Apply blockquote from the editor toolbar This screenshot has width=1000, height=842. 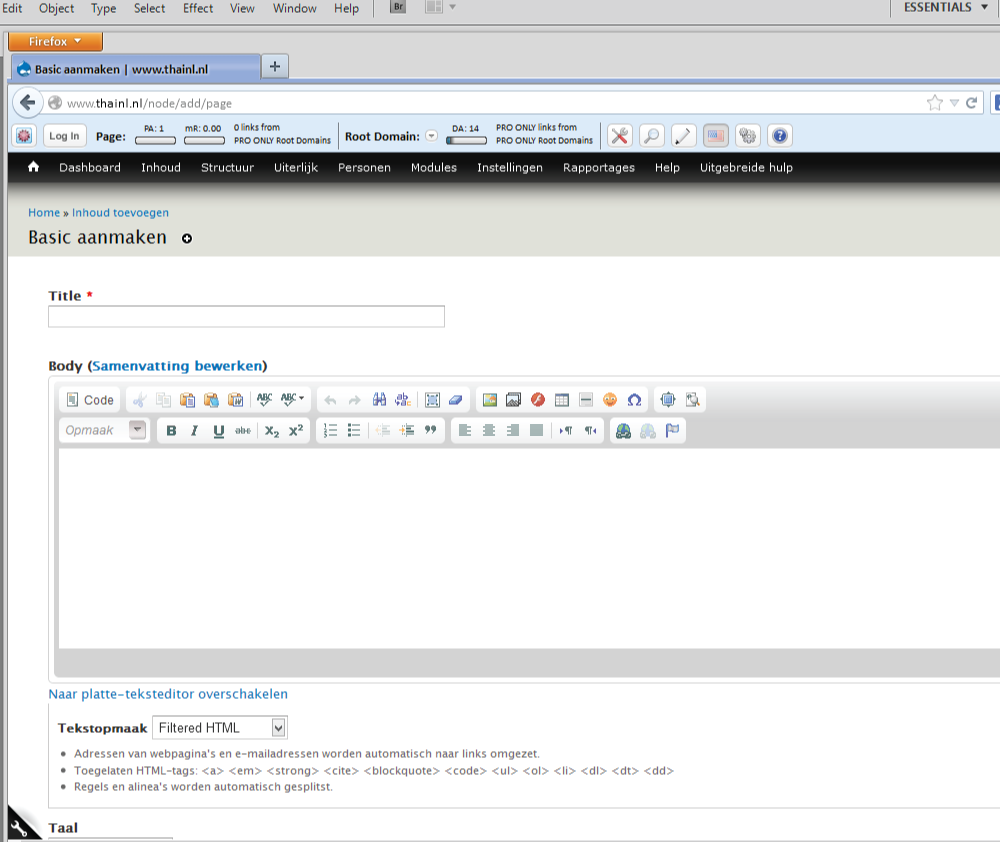431,431
